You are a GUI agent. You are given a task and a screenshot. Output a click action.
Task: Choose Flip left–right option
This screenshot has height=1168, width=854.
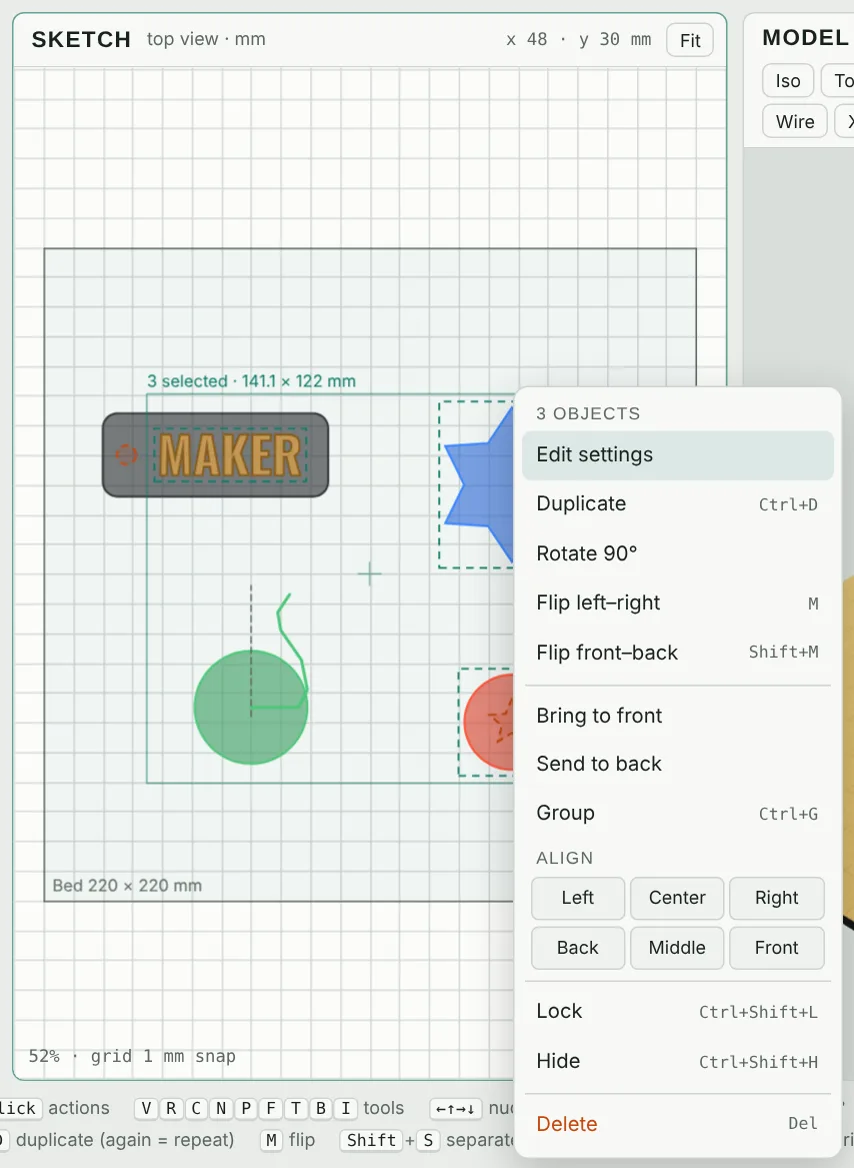click(x=677, y=603)
